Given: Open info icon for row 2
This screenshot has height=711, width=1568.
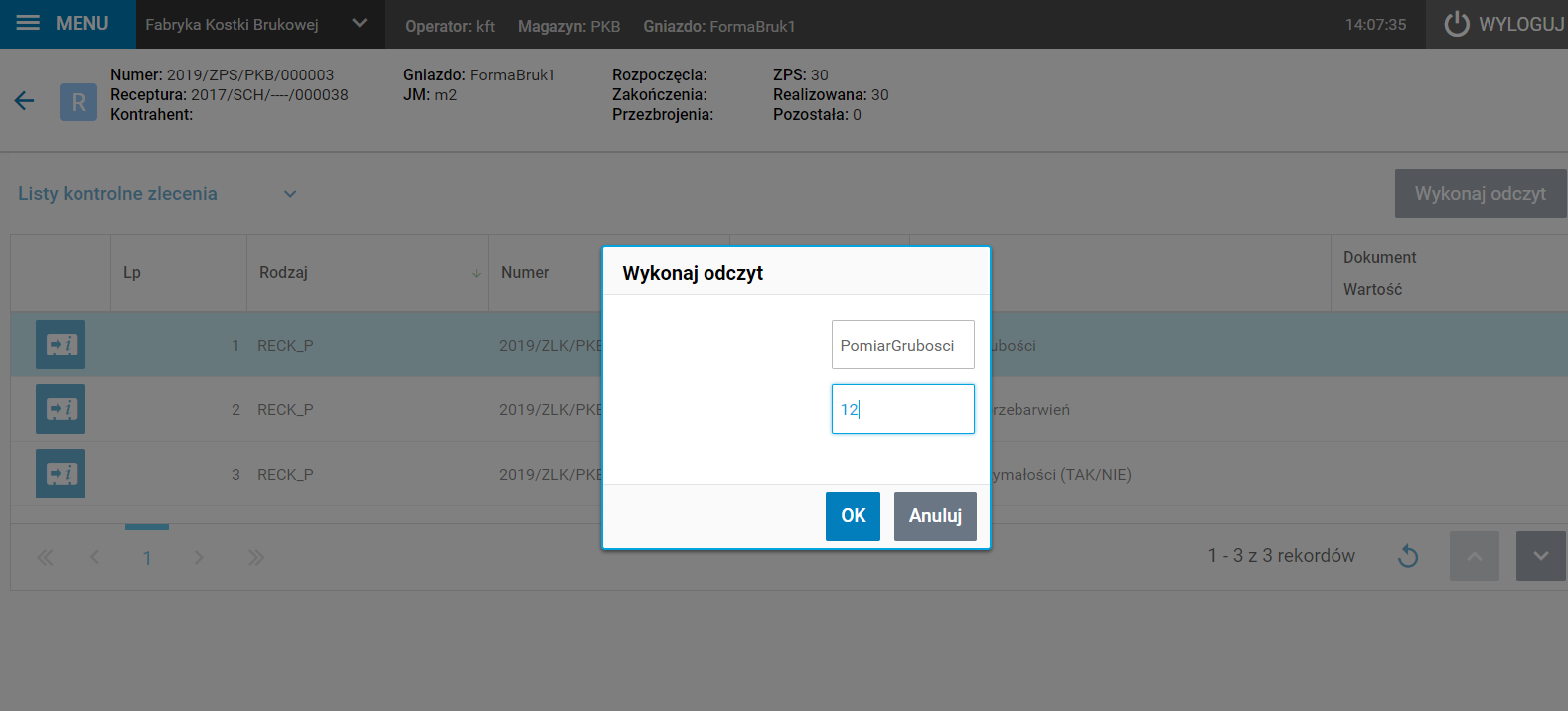Looking at the screenshot, I should coord(61,409).
